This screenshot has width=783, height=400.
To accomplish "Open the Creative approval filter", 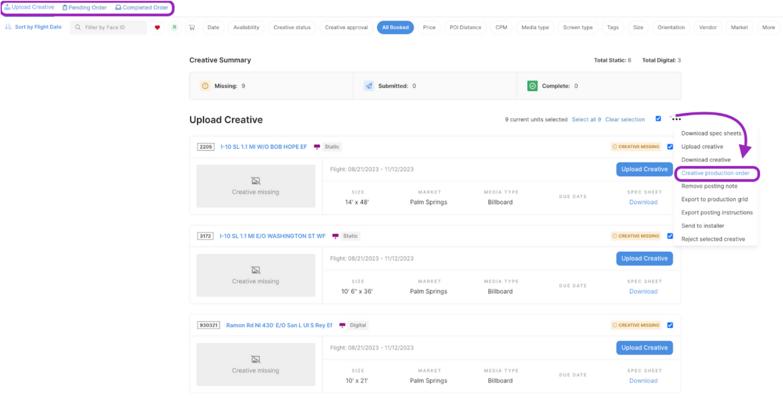I will click(x=346, y=27).
